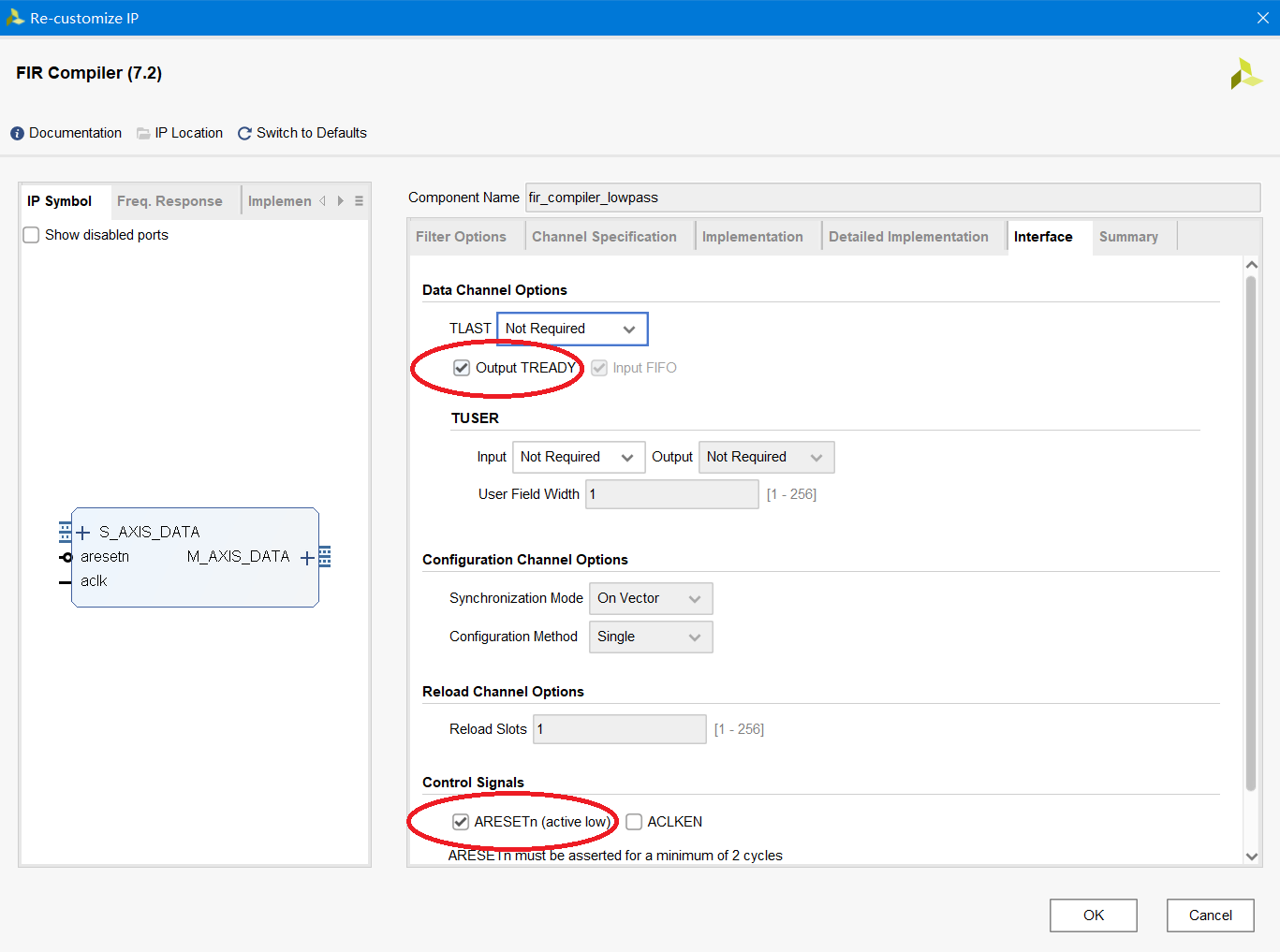This screenshot has width=1280, height=952.
Task: Switch to the Freq. Response tab
Action: click(x=169, y=201)
